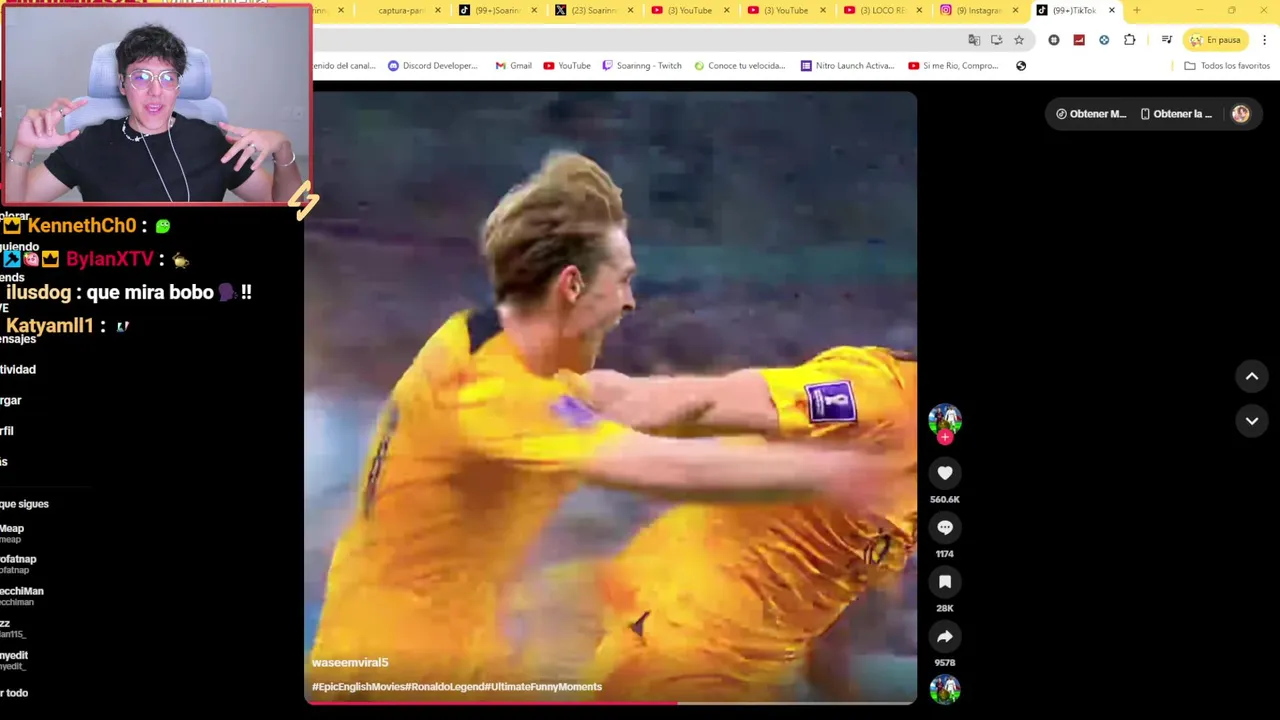Click the install app icon in address bar
The height and width of the screenshot is (720, 1280).
(996, 40)
